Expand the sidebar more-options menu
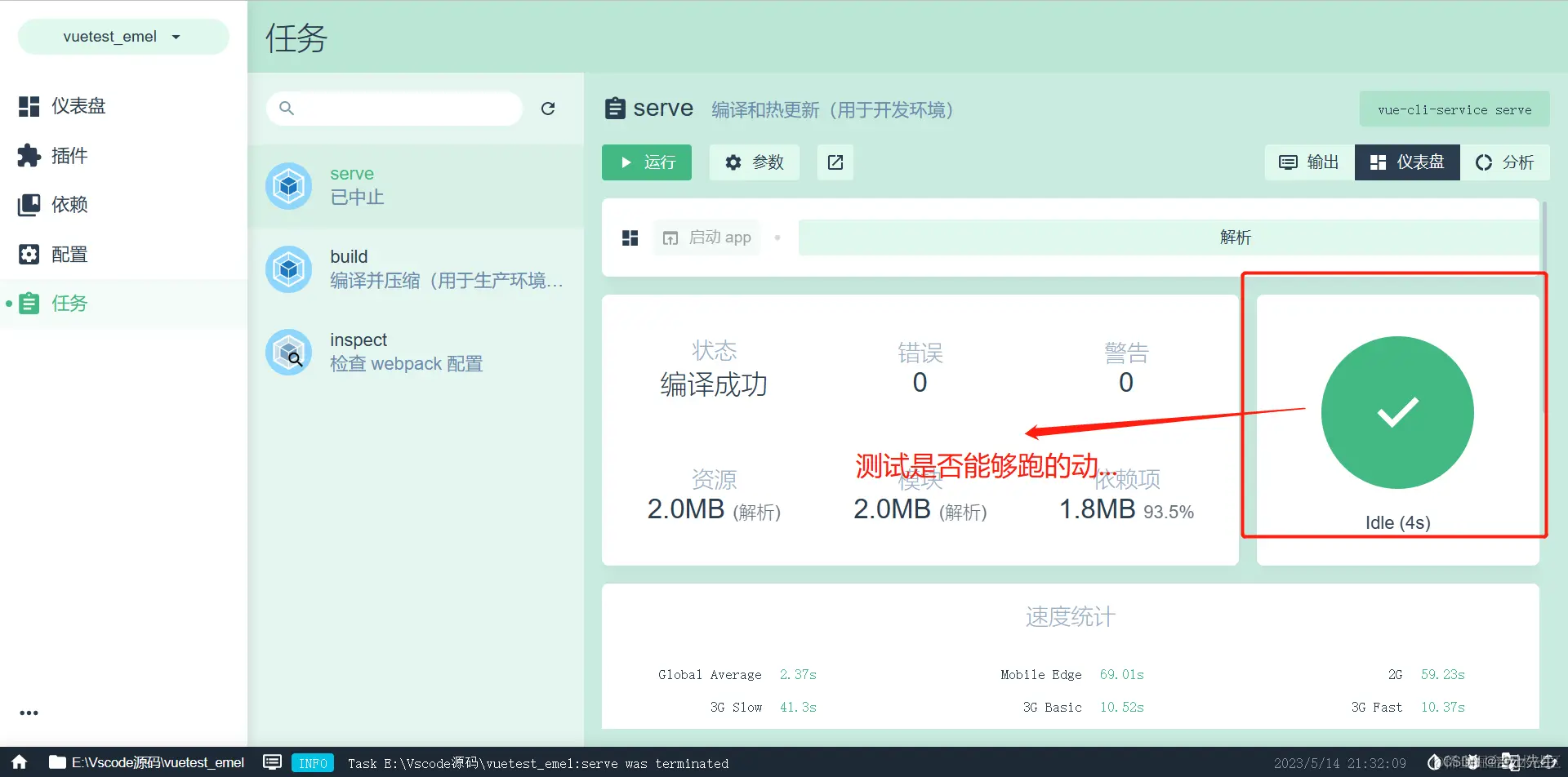 (29, 712)
